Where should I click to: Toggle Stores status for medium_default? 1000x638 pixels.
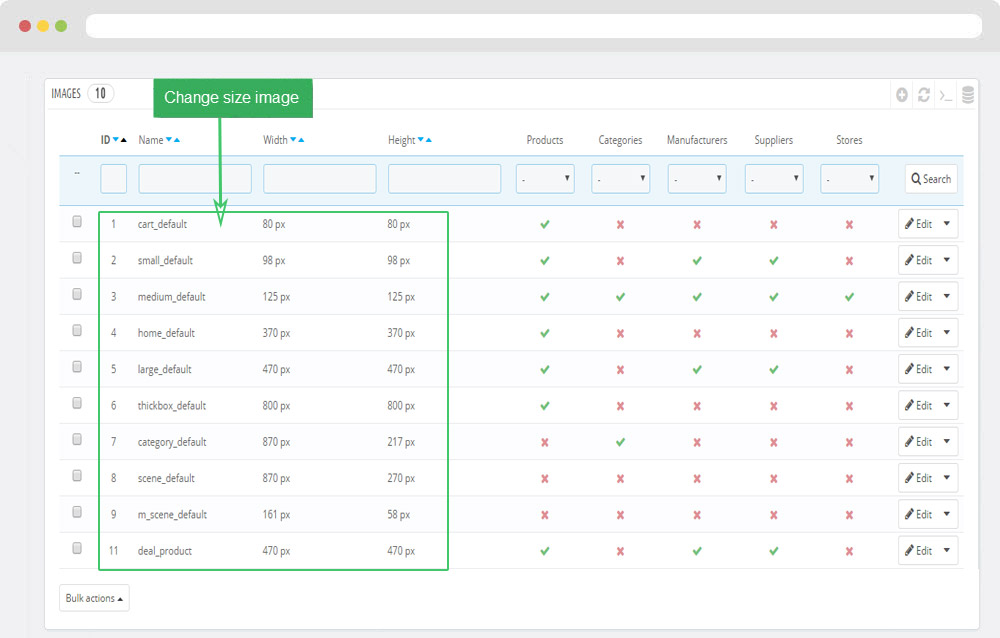coord(849,297)
